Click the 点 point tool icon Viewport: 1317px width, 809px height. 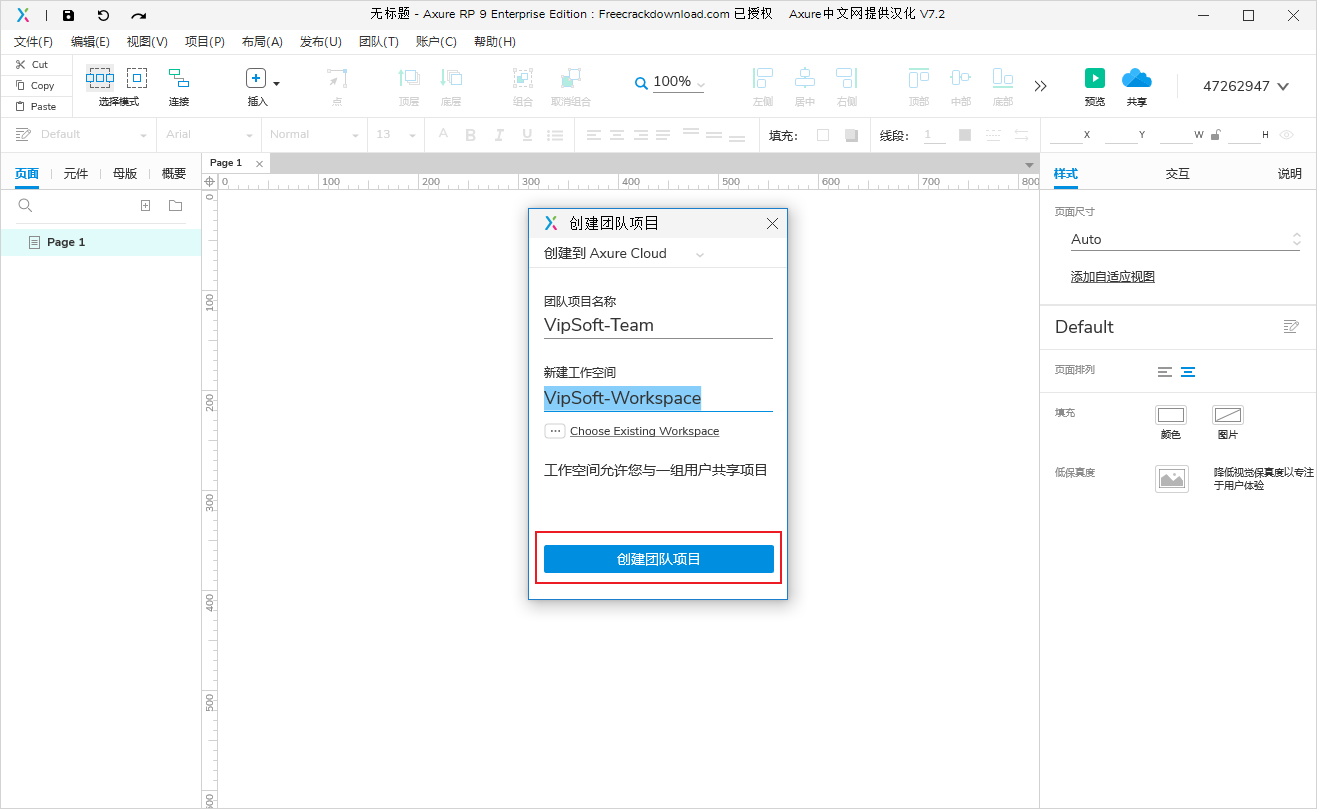337,78
